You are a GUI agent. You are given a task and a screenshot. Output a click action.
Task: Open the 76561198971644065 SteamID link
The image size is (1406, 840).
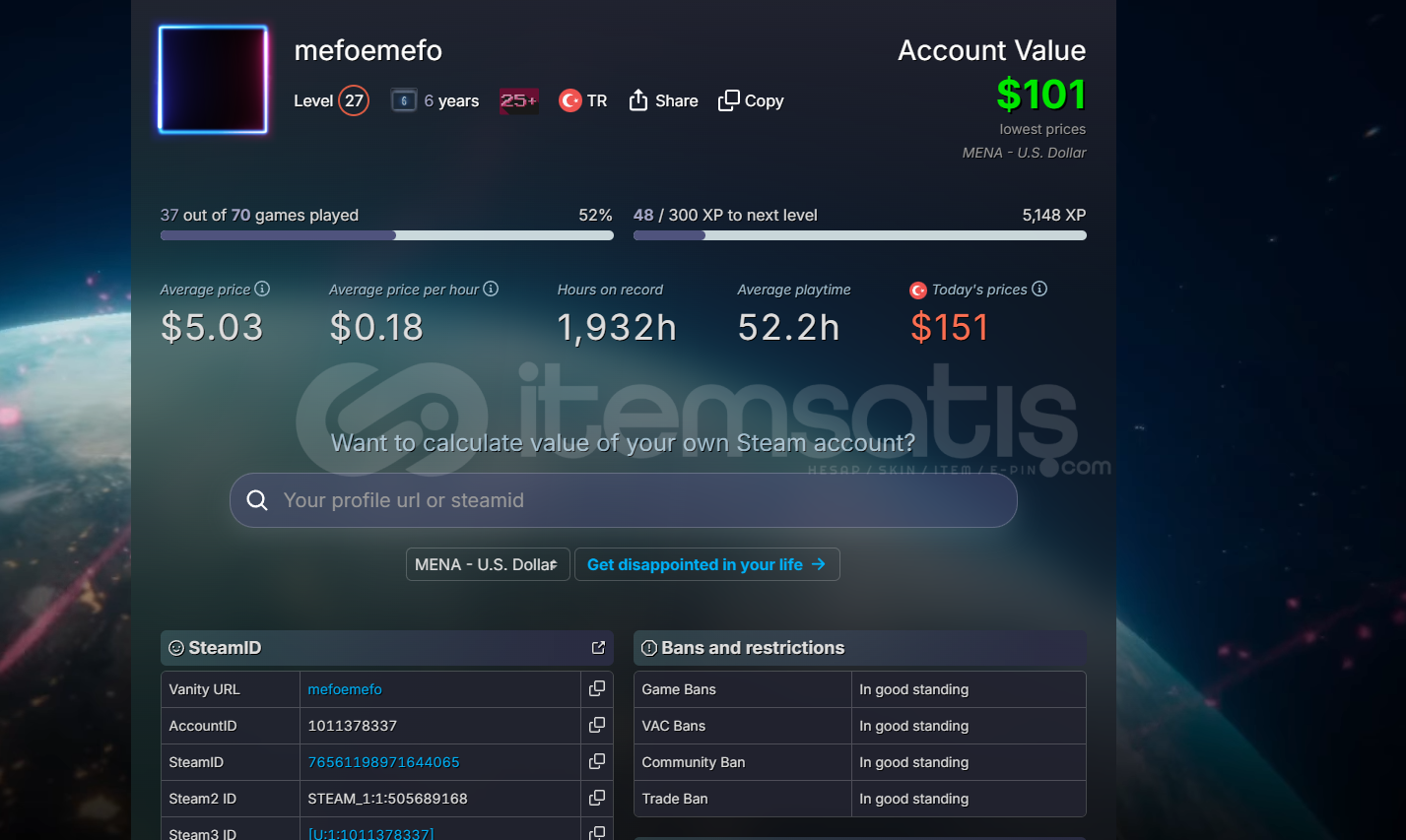click(383, 762)
